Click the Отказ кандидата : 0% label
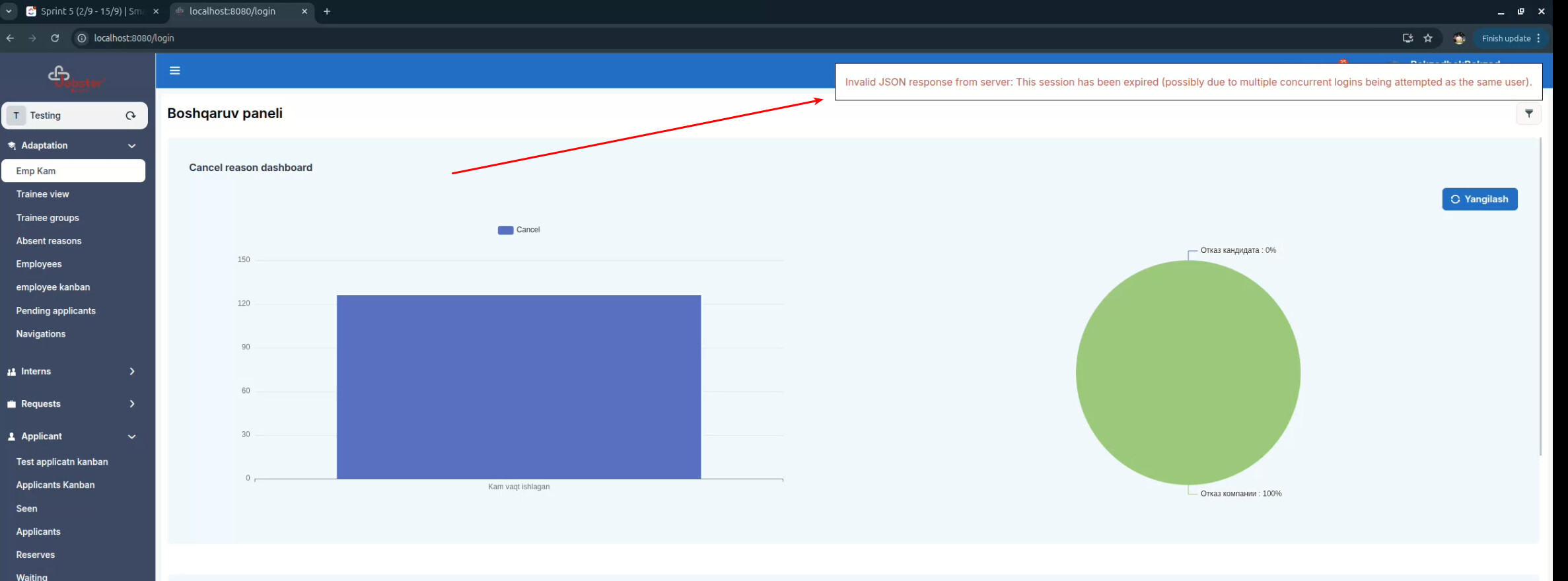 coord(1238,250)
